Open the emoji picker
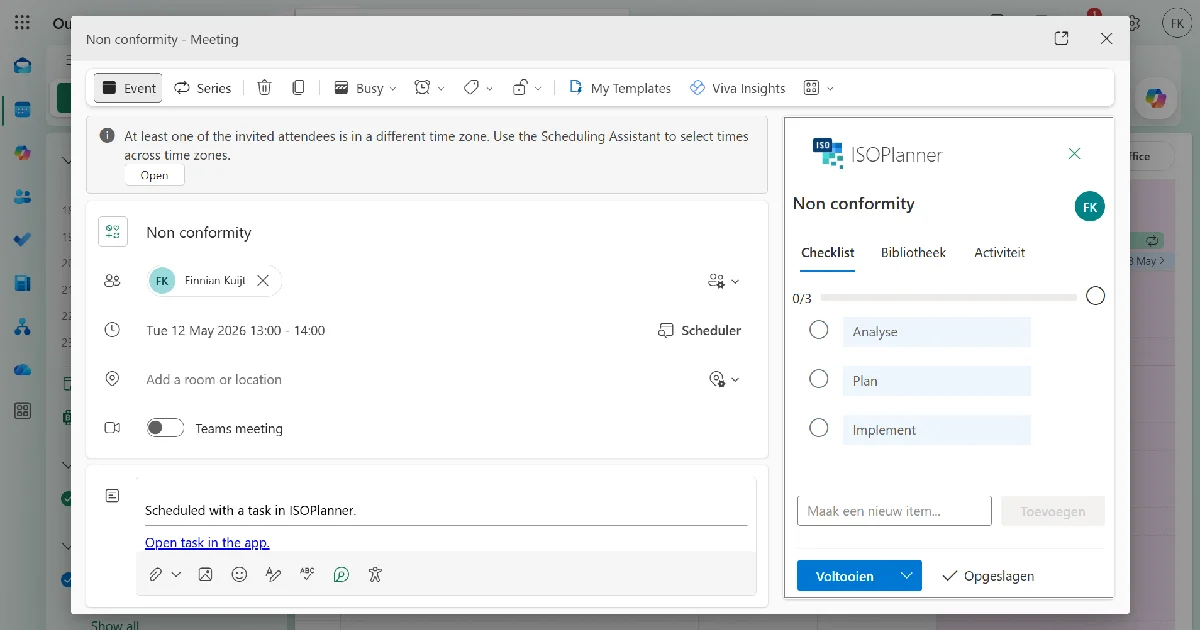This screenshot has height=630, width=1200. (239, 574)
